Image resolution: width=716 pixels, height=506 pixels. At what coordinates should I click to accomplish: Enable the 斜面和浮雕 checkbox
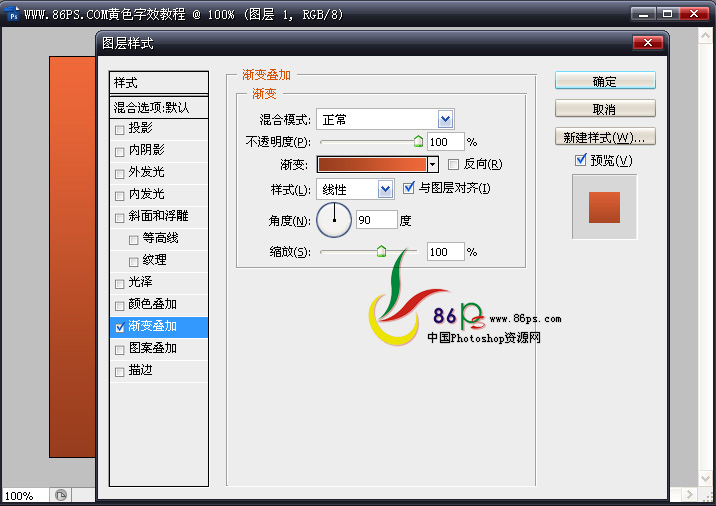click(120, 218)
